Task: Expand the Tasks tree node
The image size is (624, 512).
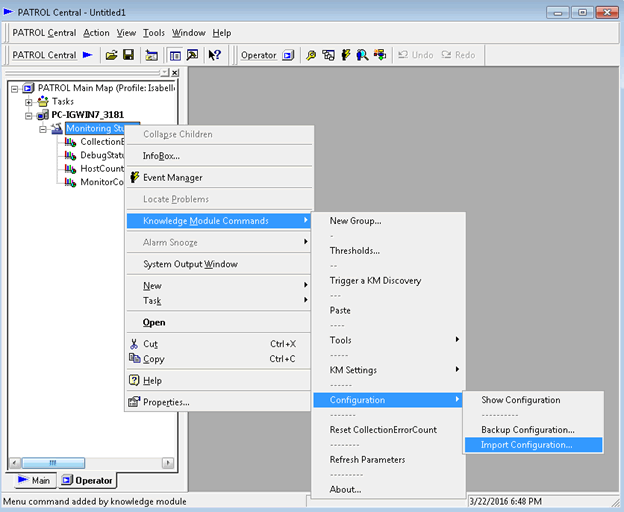Action: (x=29, y=102)
